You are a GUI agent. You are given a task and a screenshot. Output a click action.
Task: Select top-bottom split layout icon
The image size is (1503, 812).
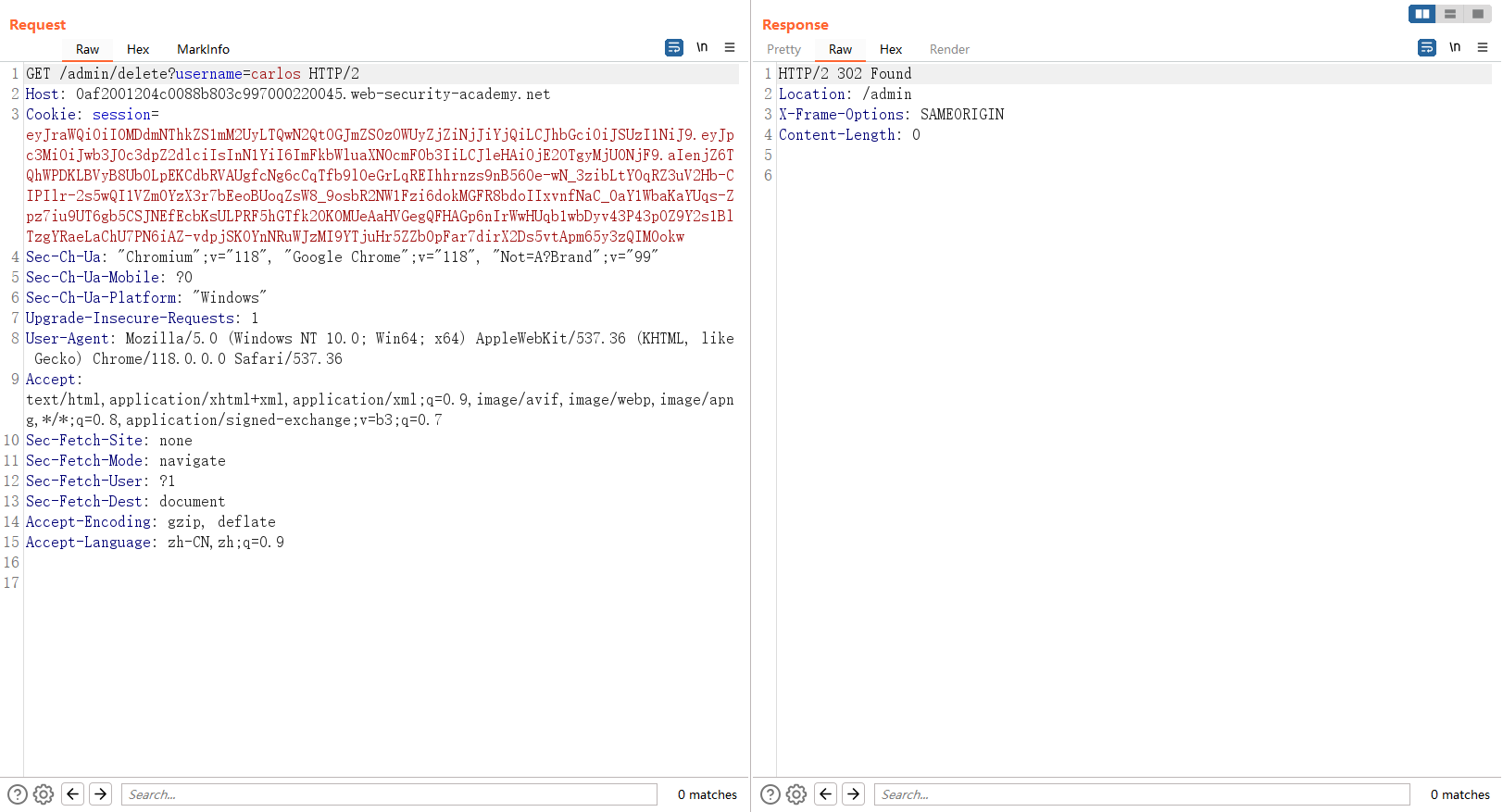coord(1450,14)
